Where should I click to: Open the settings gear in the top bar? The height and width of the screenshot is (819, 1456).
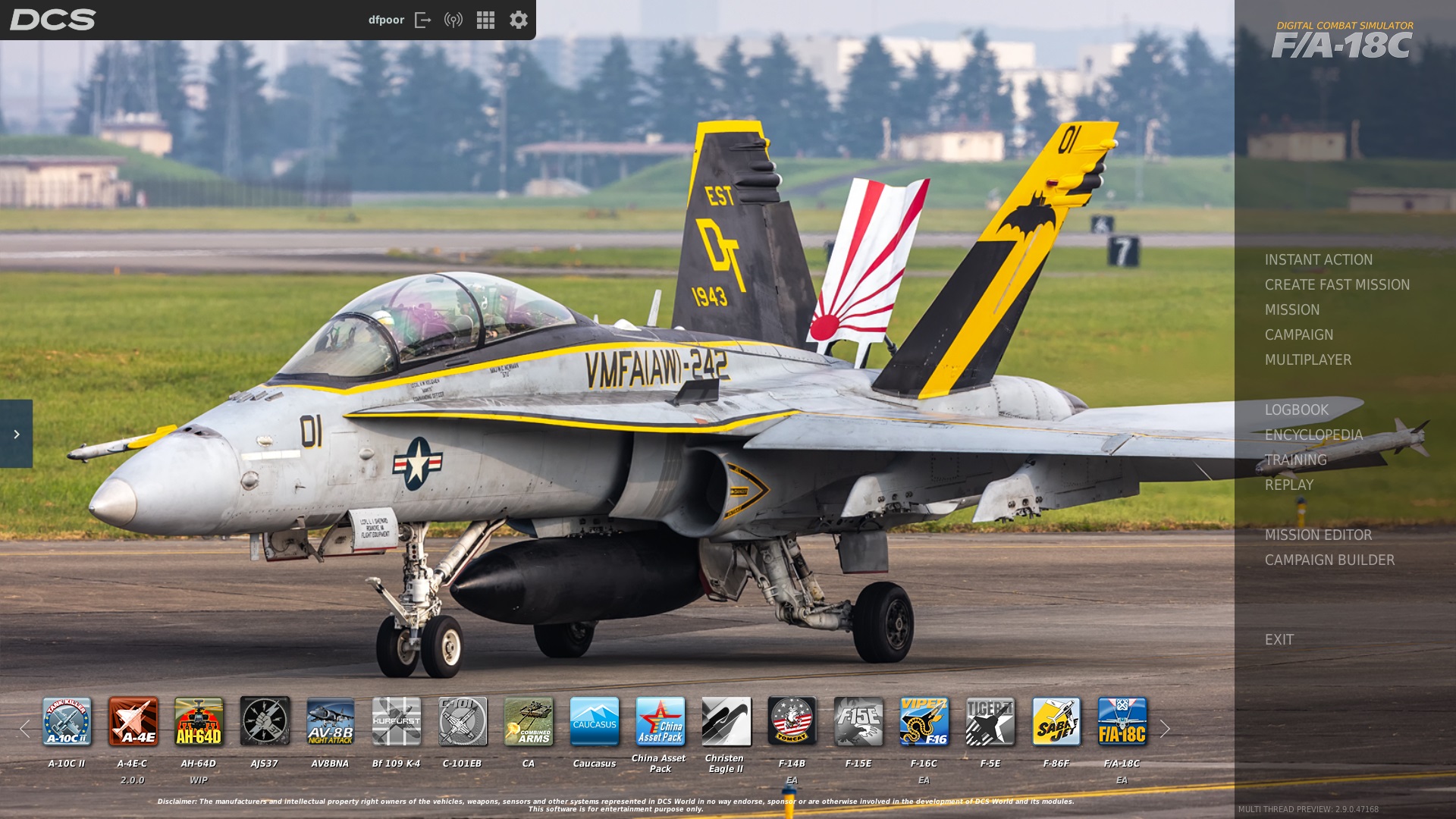[x=517, y=20]
